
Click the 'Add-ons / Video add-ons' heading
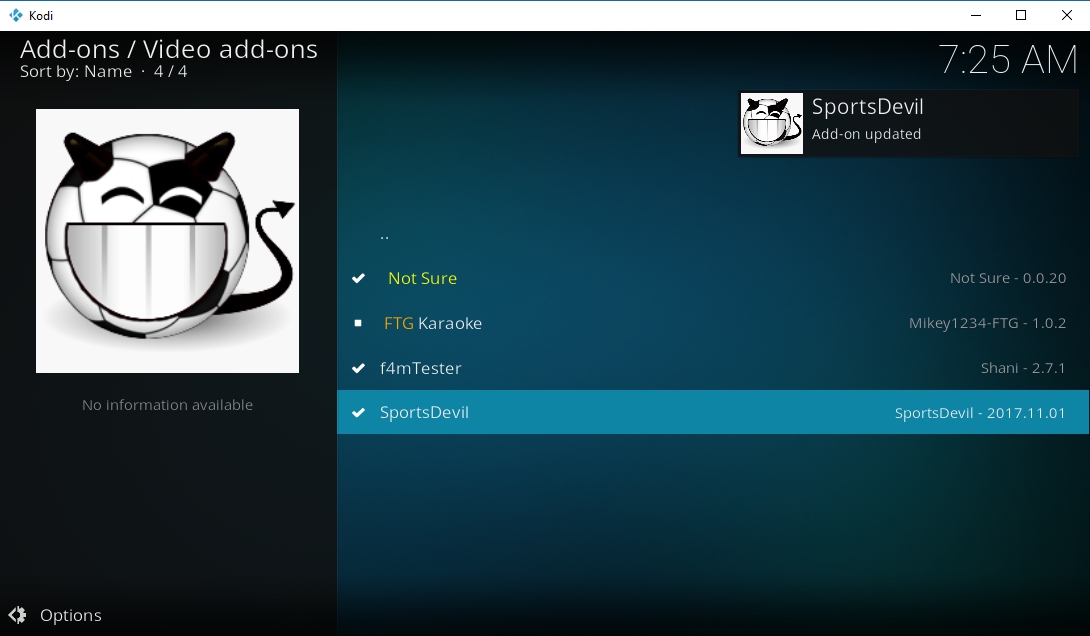pos(169,49)
